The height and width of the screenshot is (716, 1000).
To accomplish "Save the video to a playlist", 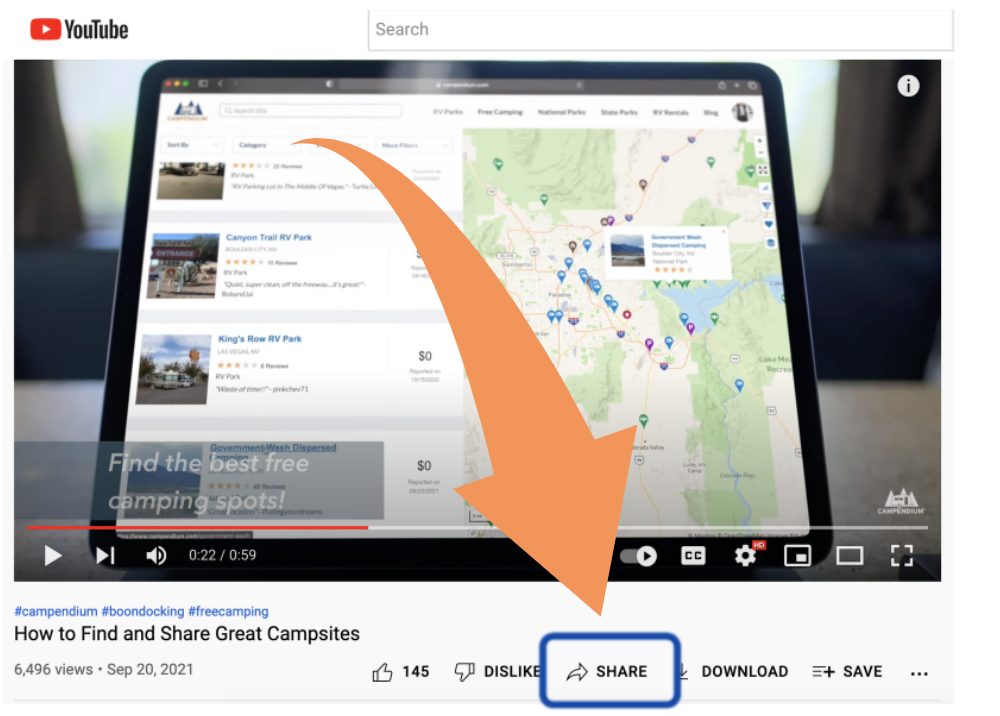I will (848, 672).
